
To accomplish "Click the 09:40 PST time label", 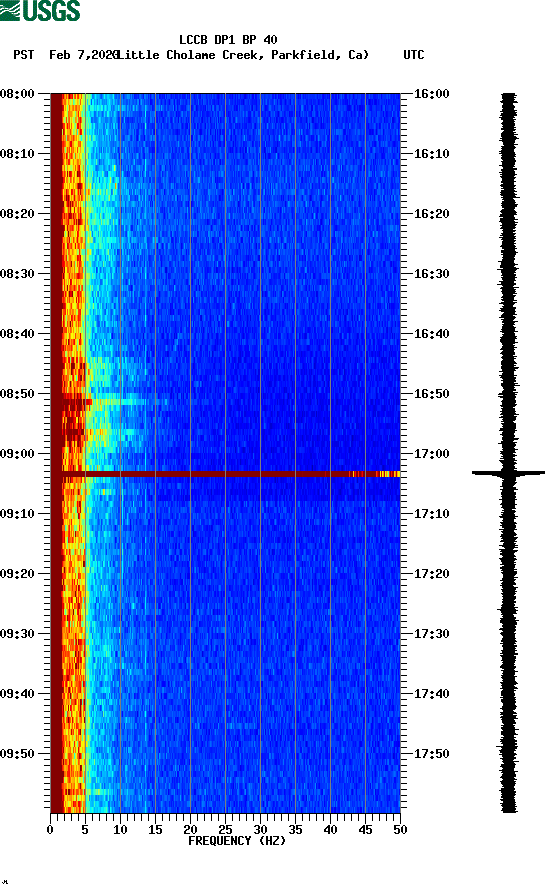I will [18, 694].
